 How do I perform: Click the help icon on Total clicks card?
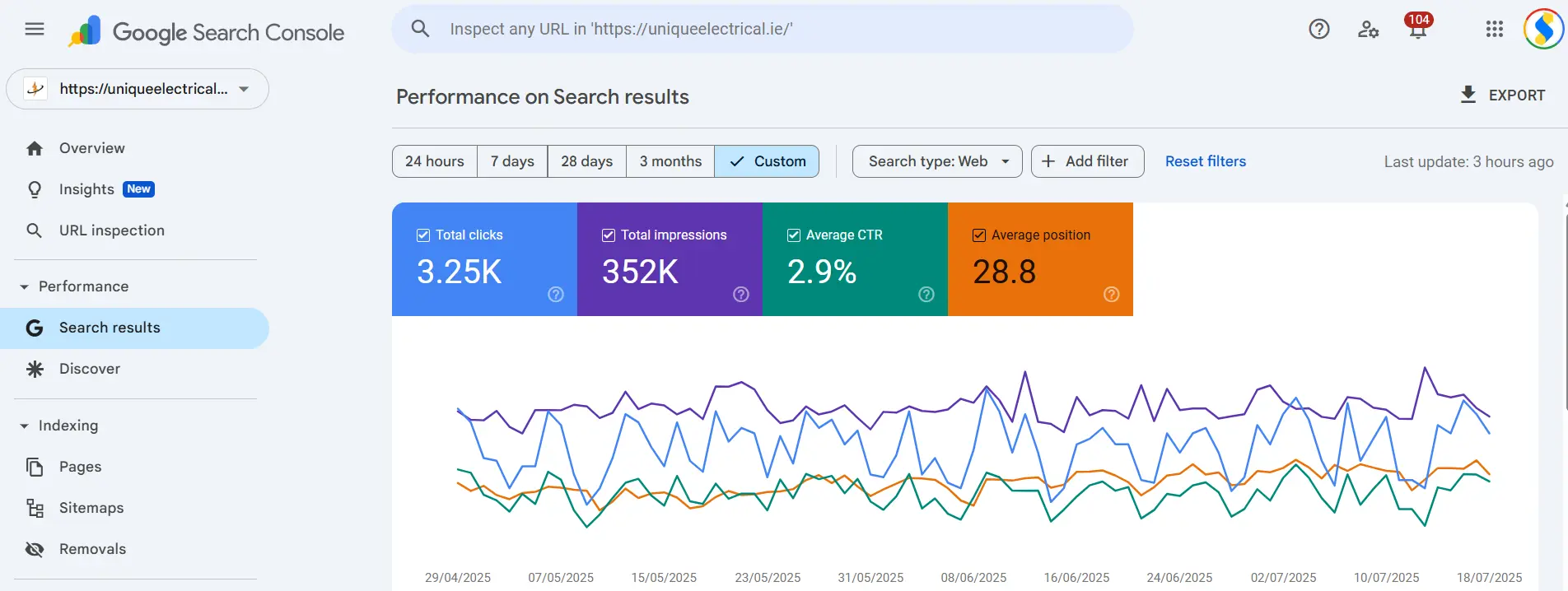(556, 295)
